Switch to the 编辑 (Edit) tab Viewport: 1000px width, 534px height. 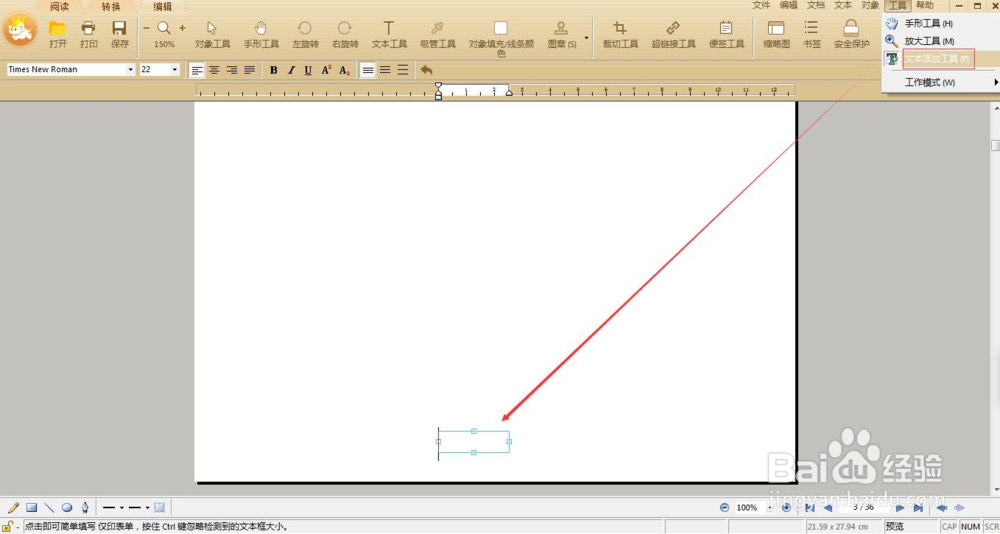[162, 7]
